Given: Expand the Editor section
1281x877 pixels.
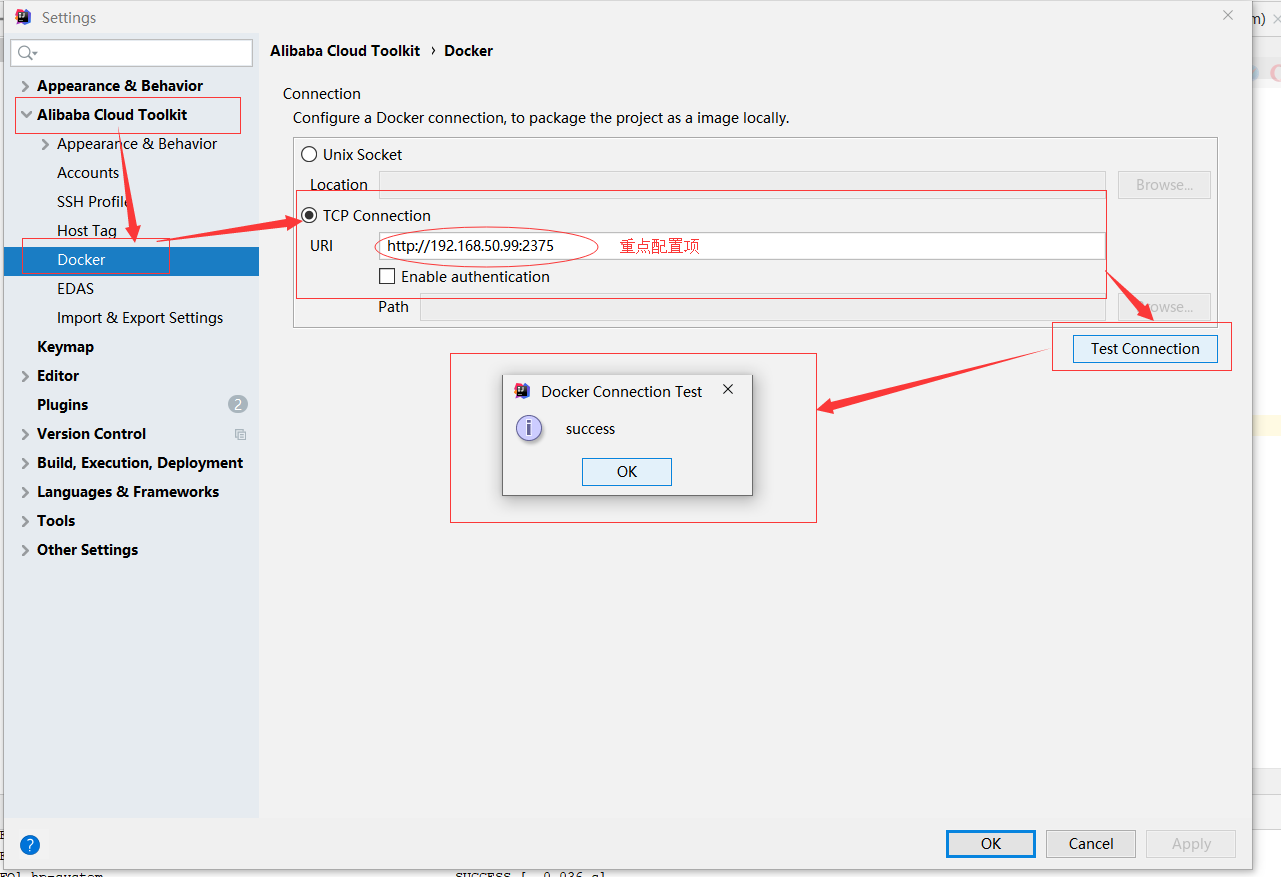Looking at the screenshot, I should pos(26,377).
